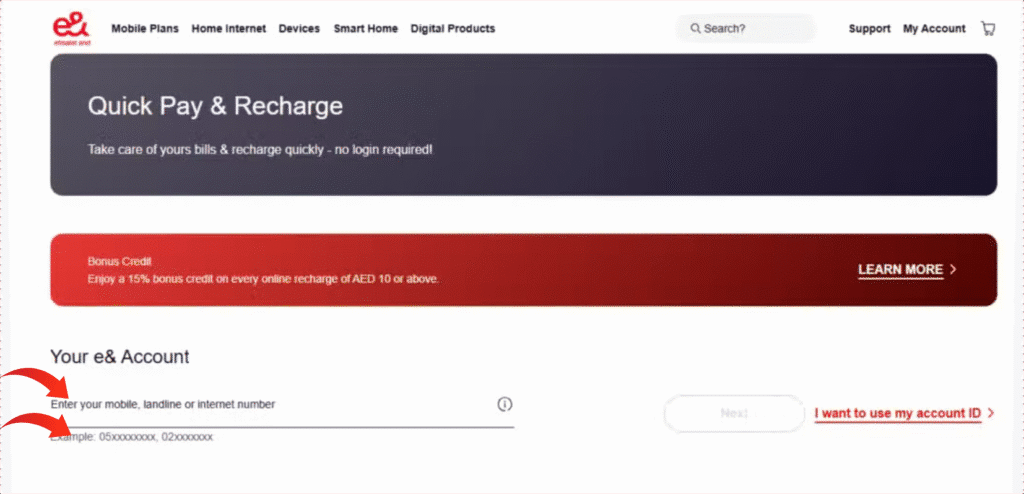Click the magnifier icon in search box
Viewport: 1024px width, 494px height.
tap(695, 29)
